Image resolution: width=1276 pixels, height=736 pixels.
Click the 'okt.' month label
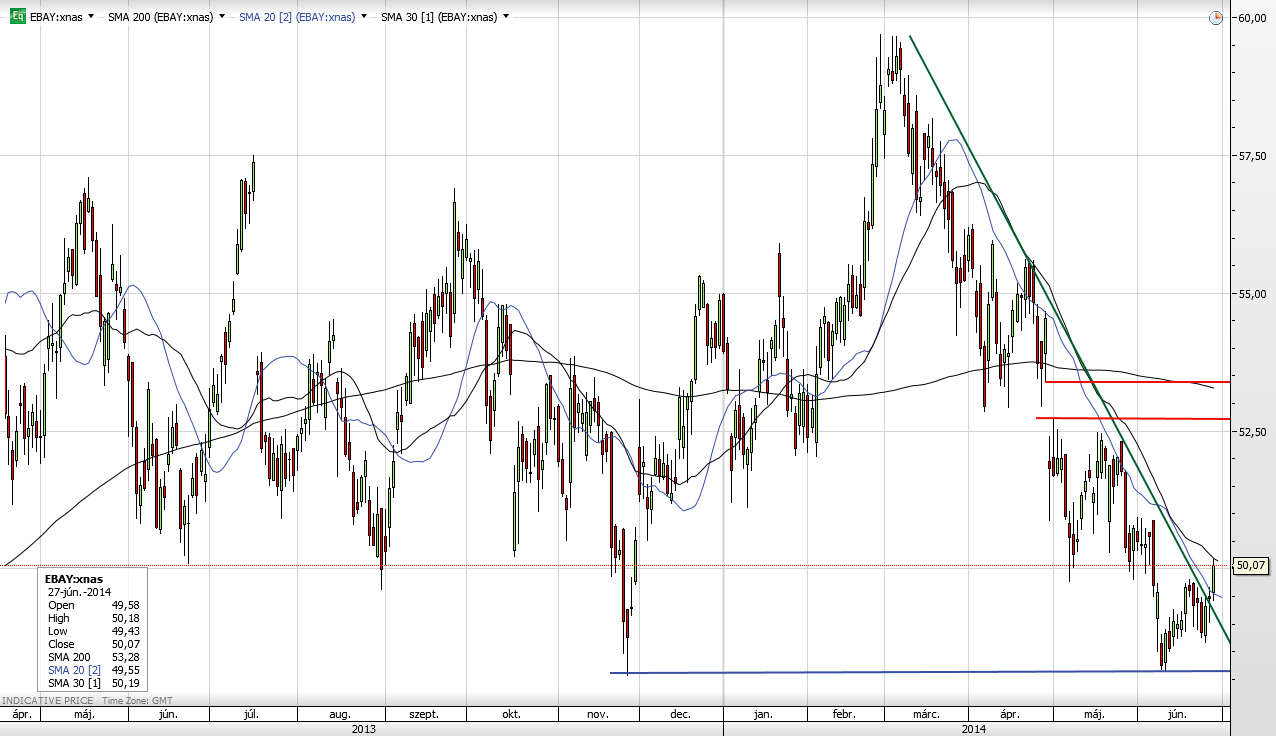[511, 715]
